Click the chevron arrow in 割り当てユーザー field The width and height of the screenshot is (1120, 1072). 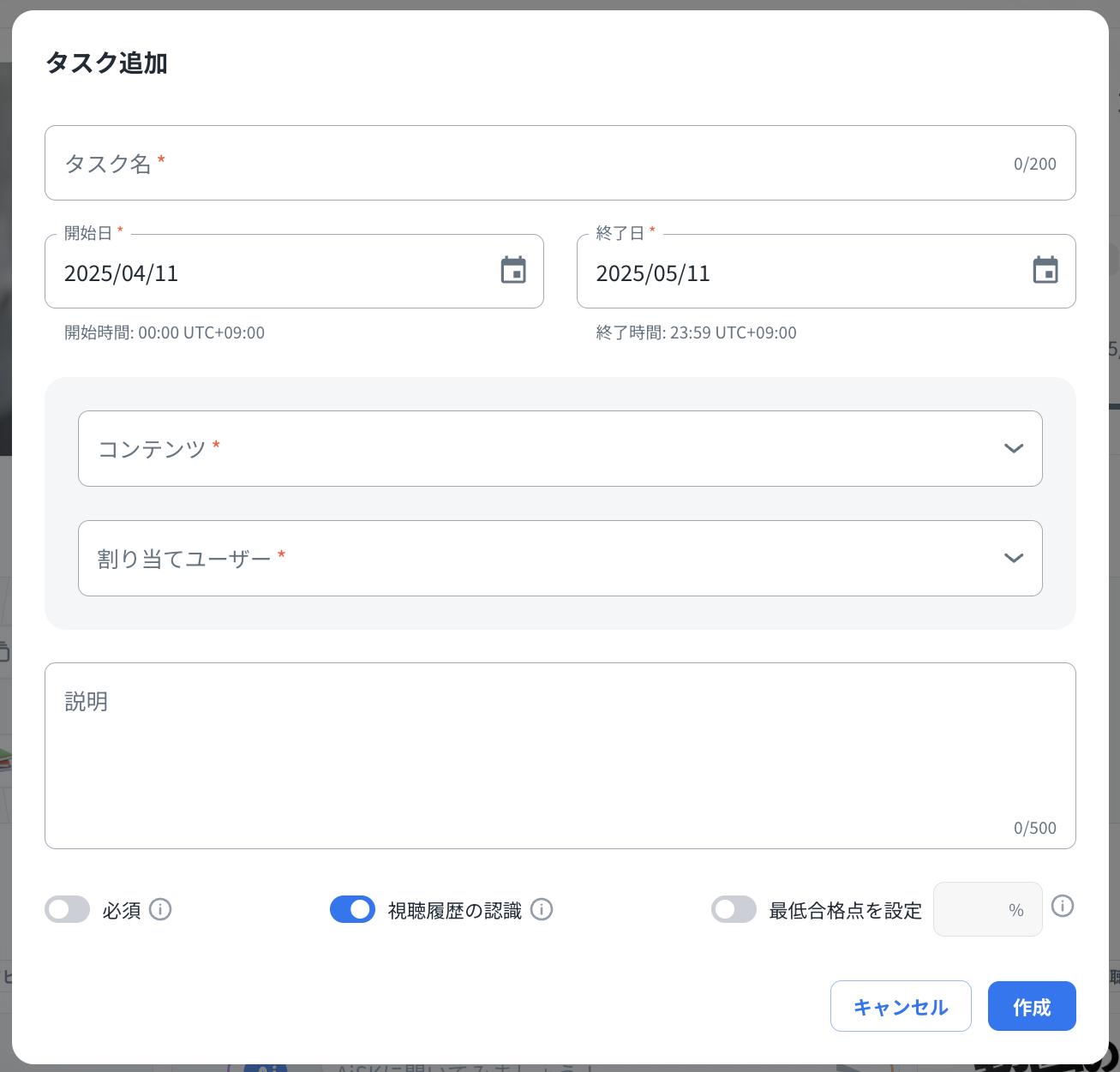(x=1013, y=558)
